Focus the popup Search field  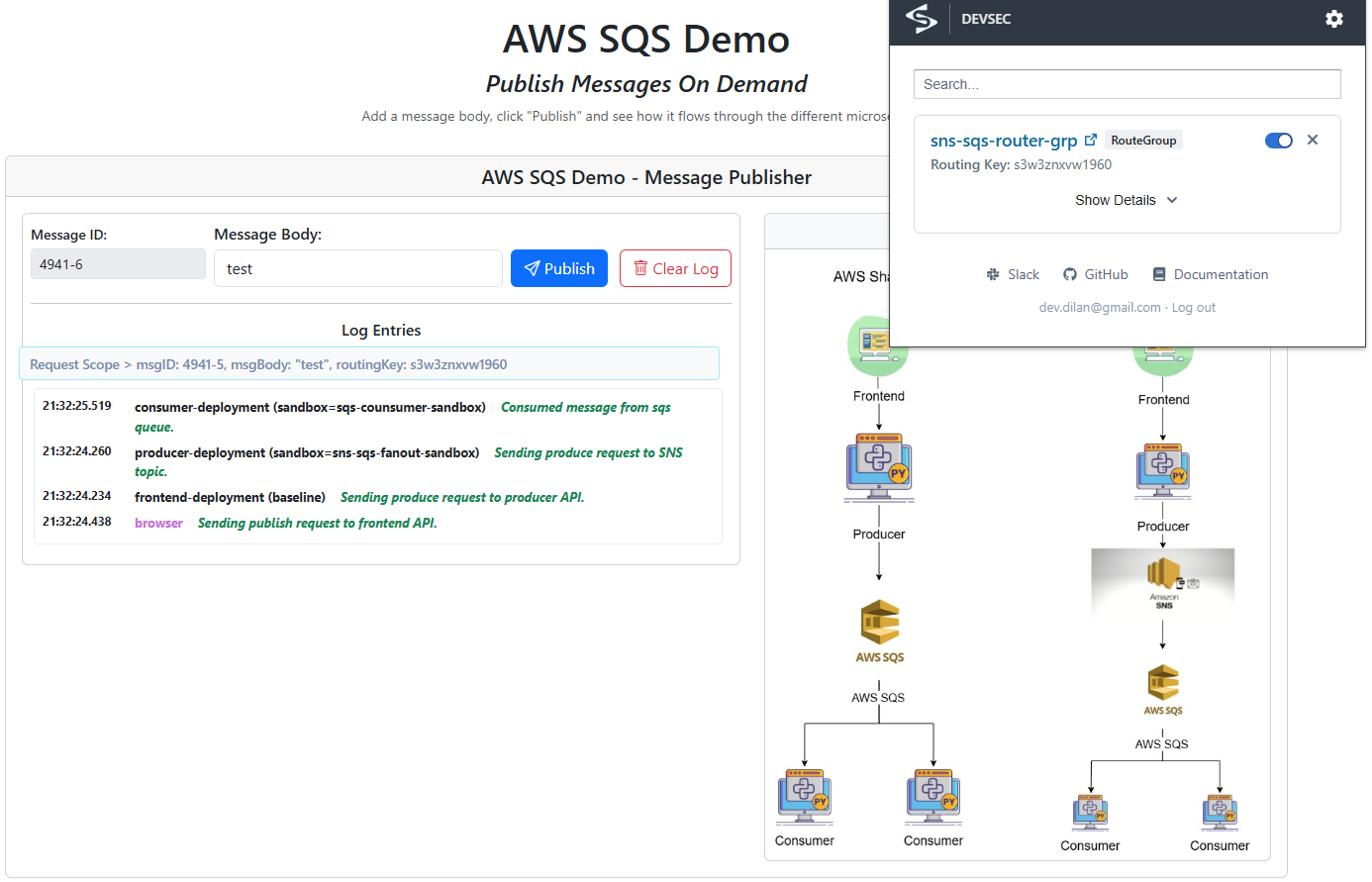pos(1127,84)
